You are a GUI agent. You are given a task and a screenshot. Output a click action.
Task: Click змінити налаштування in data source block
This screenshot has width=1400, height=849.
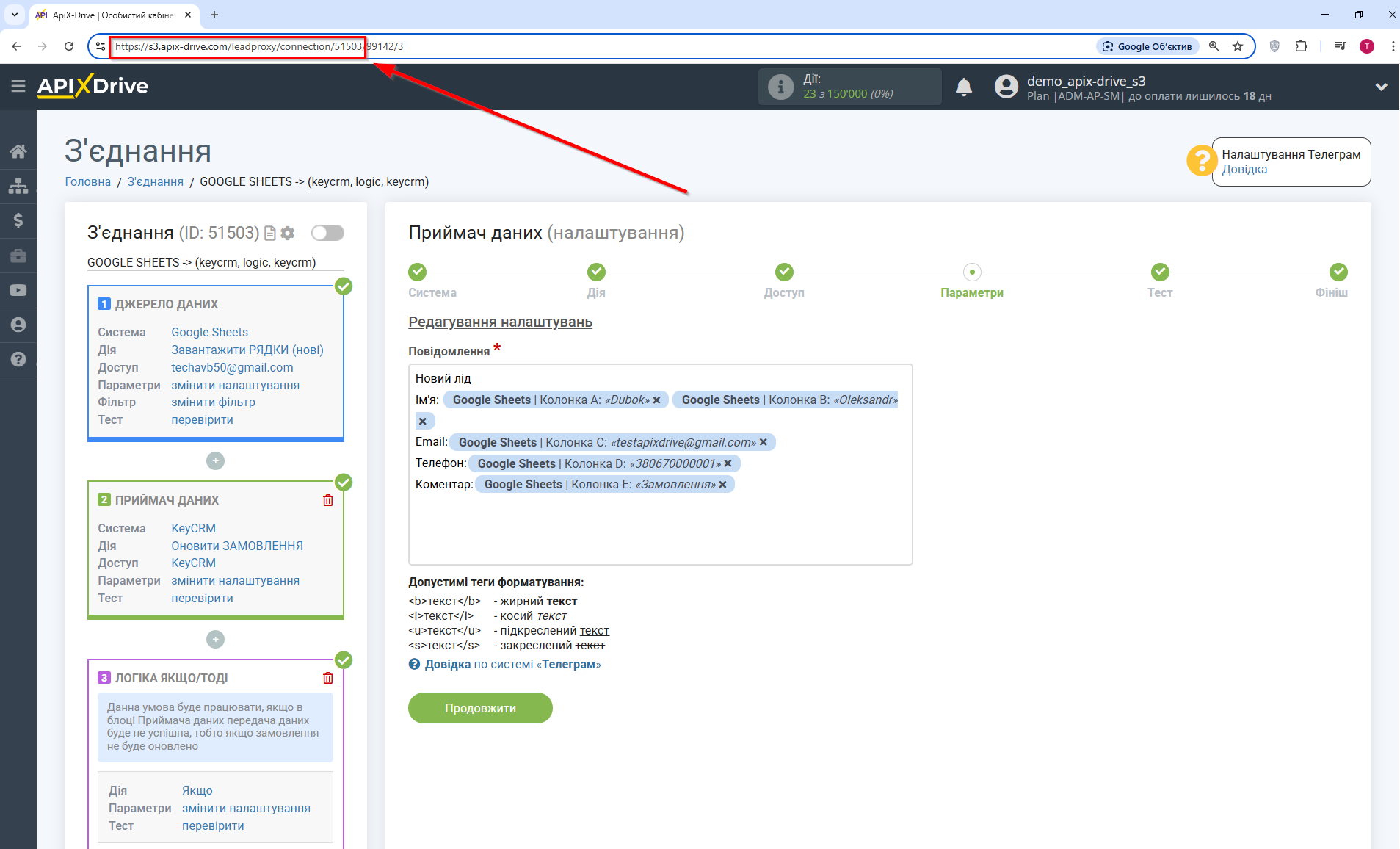235,386
